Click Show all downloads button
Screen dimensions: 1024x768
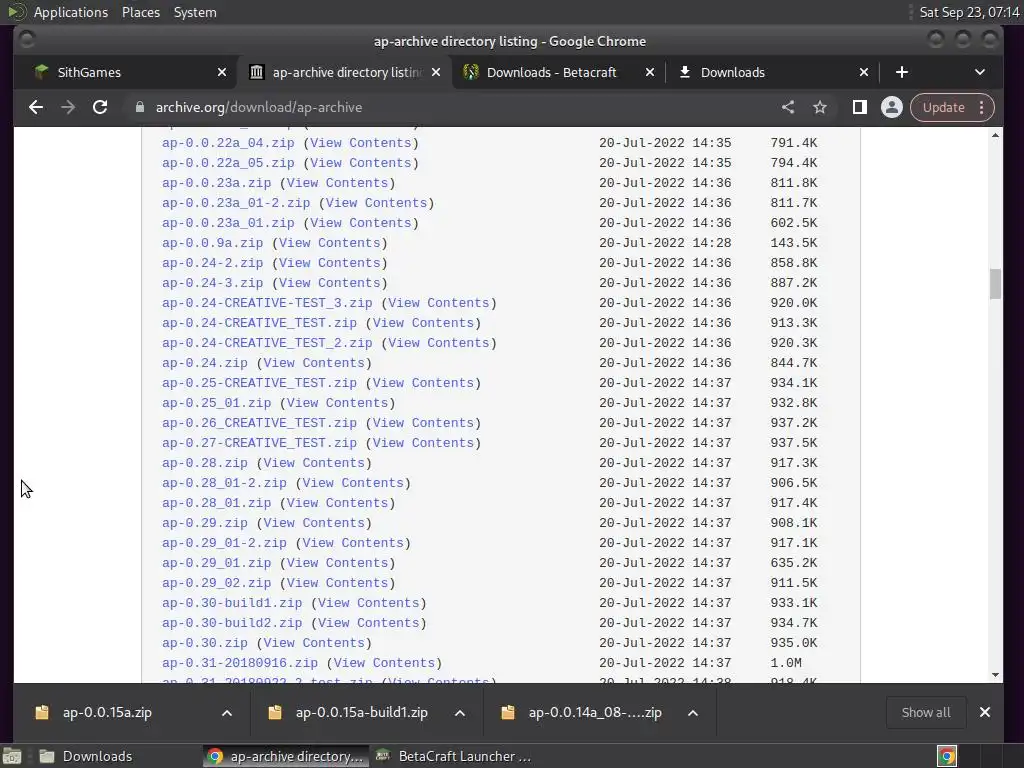pos(926,712)
